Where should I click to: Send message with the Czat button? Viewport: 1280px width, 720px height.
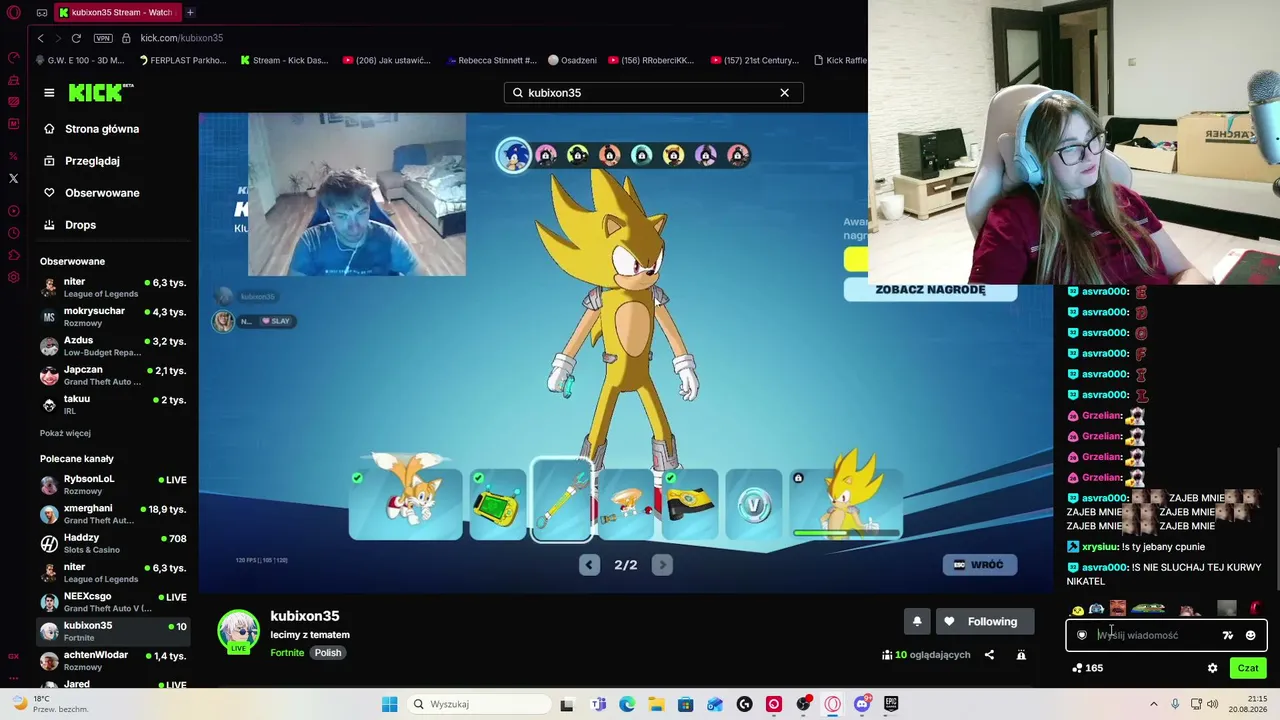tap(1248, 668)
